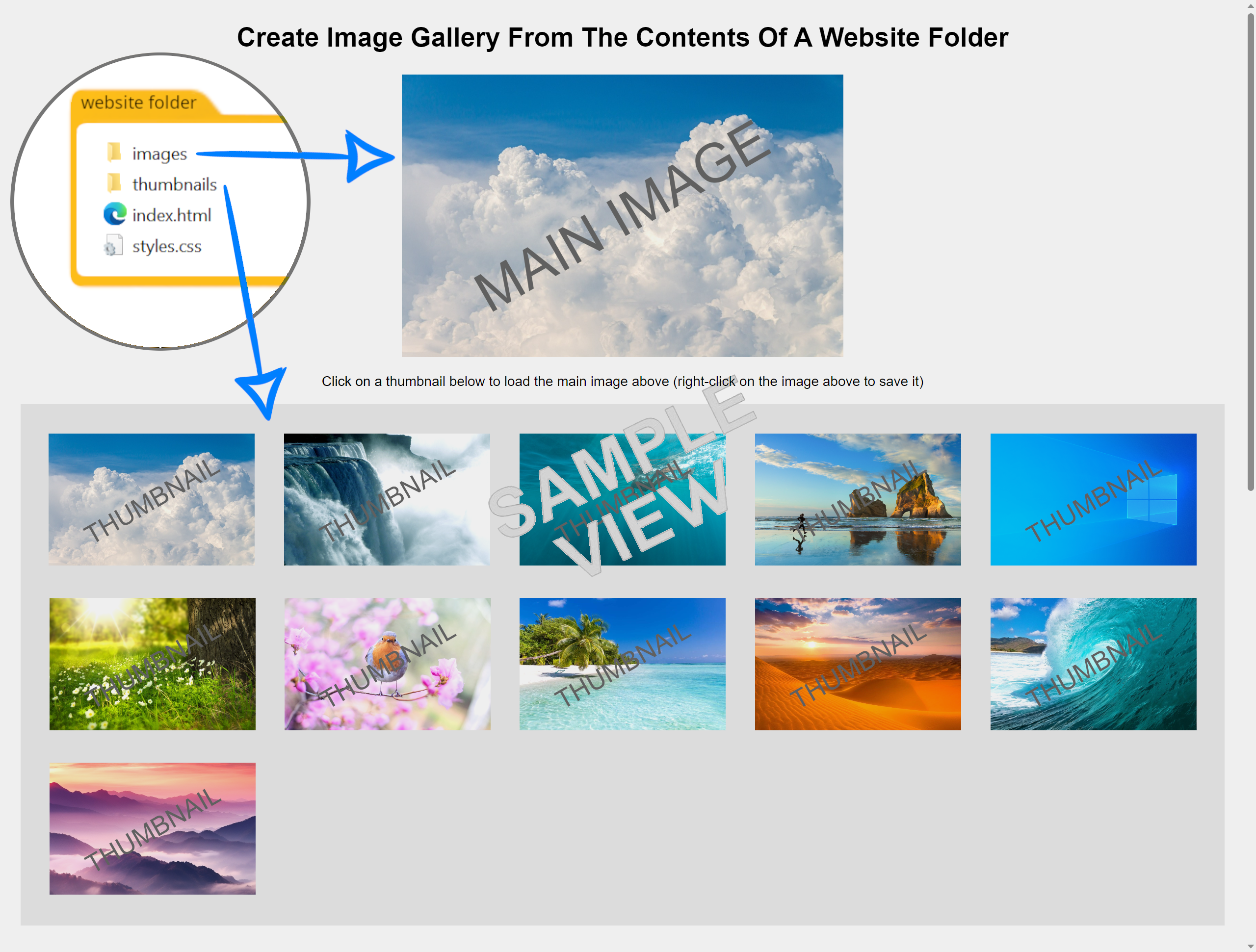The height and width of the screenshot is (952, 1256).
Task: Click the Windows logo blue thumbnail
Action: 1093,499
